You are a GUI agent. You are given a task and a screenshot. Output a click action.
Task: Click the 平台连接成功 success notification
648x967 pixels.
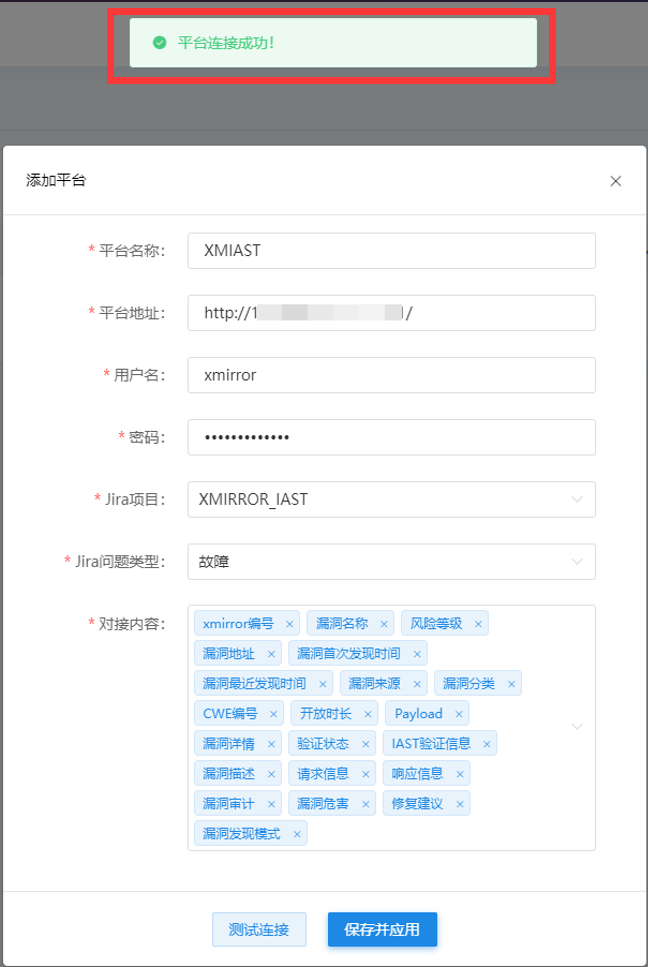click(x=332, y=43)
